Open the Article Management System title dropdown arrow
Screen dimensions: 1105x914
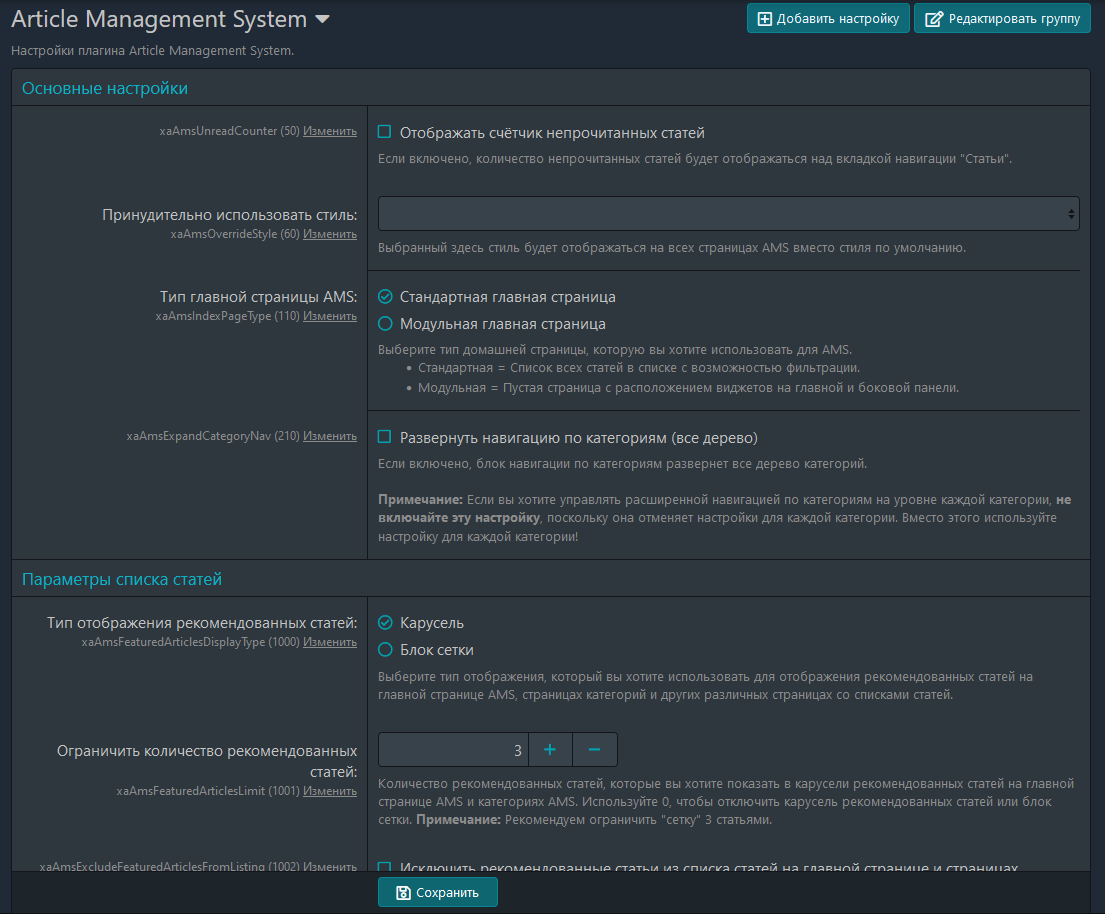tap(322, 19)
